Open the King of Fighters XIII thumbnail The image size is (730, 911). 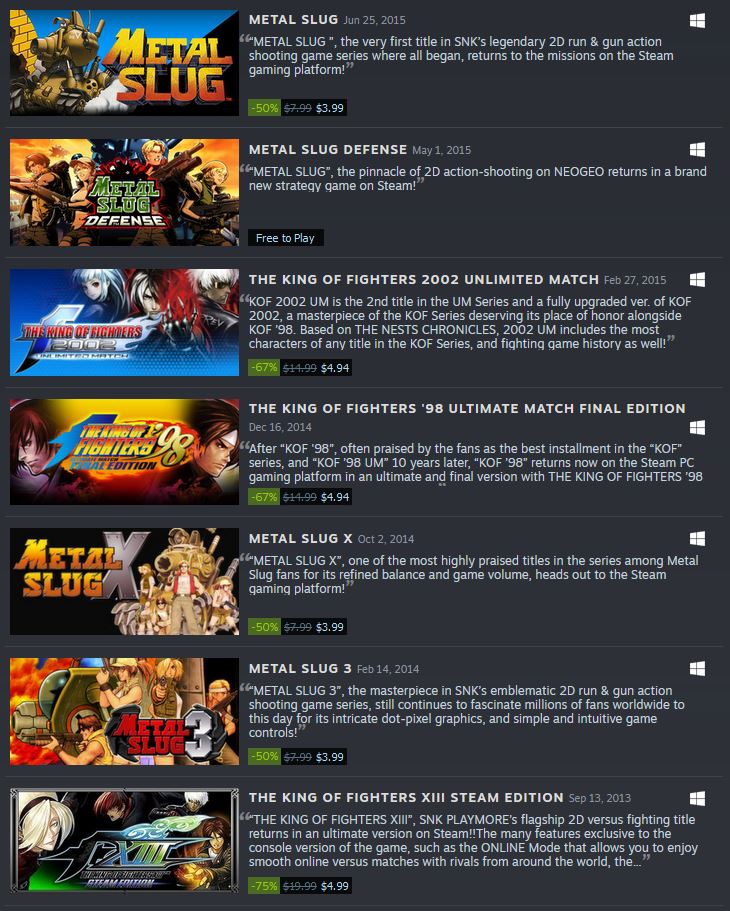tap(124, 841)
